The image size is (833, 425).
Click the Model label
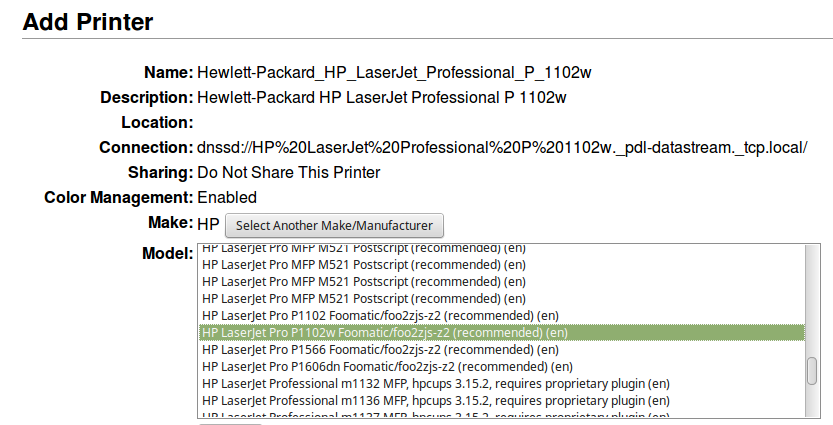point(168,253)
